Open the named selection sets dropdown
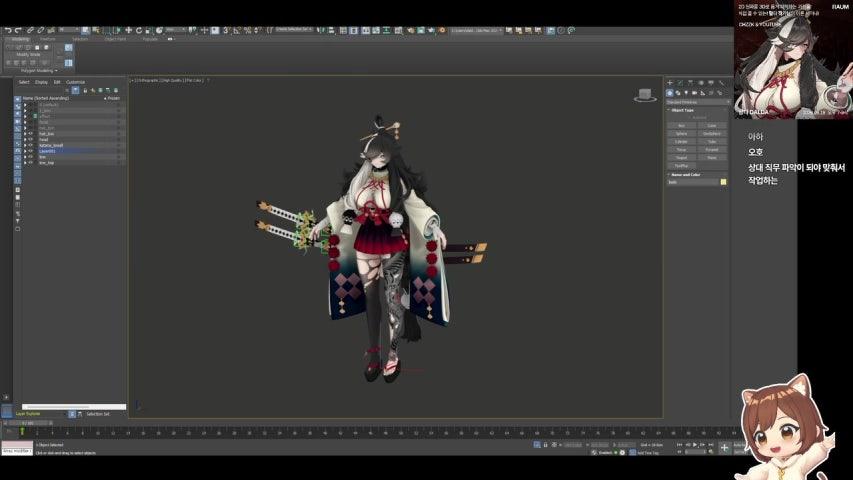The height and width of the screenshot is (480, 853). [x=295, y=29]
